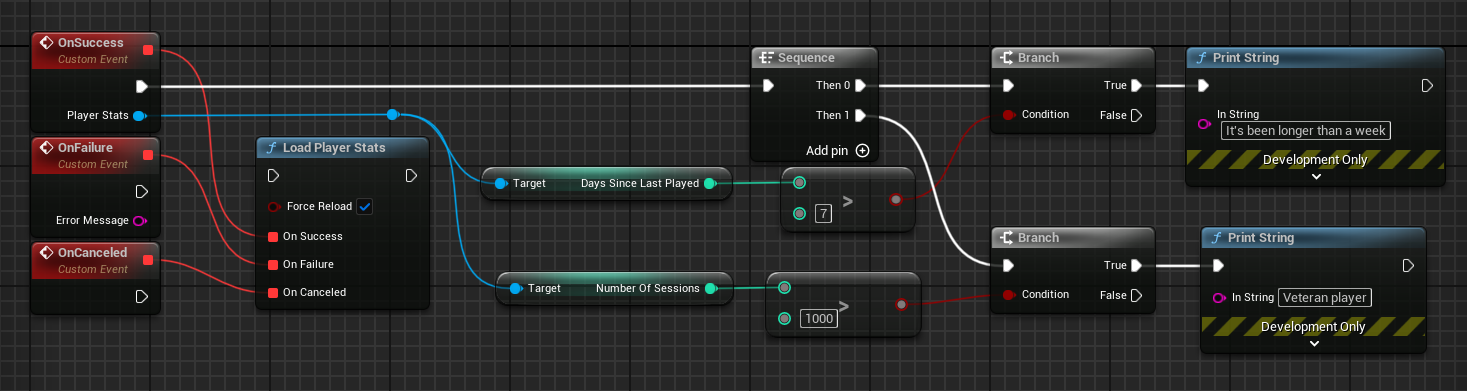The height and width of the screenshot is (391, 1467).
Task: Click Days Since Last Played output pin
Action: pyautogui.click(x=709, y=184)
